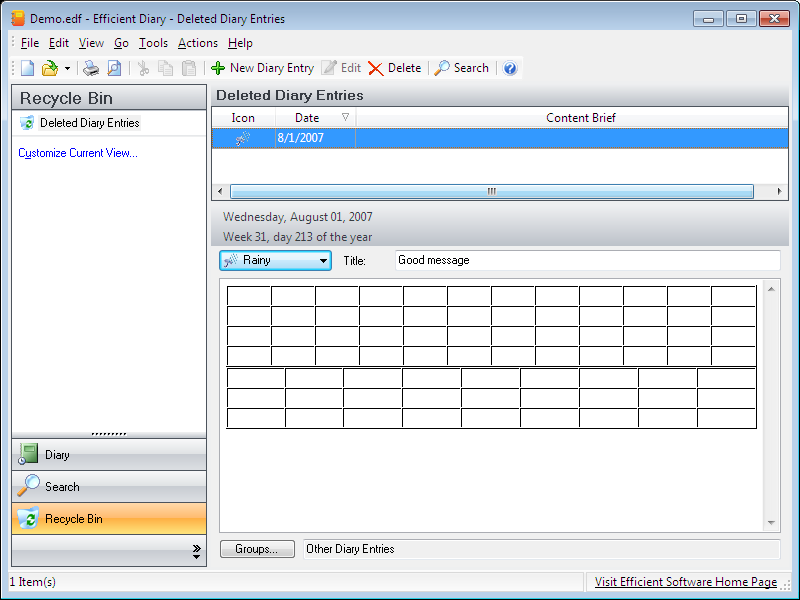Select Deleted Diary Entries in Recycle Bin
The height and width of the screenshot is (600, 800).
pos(89,123)
